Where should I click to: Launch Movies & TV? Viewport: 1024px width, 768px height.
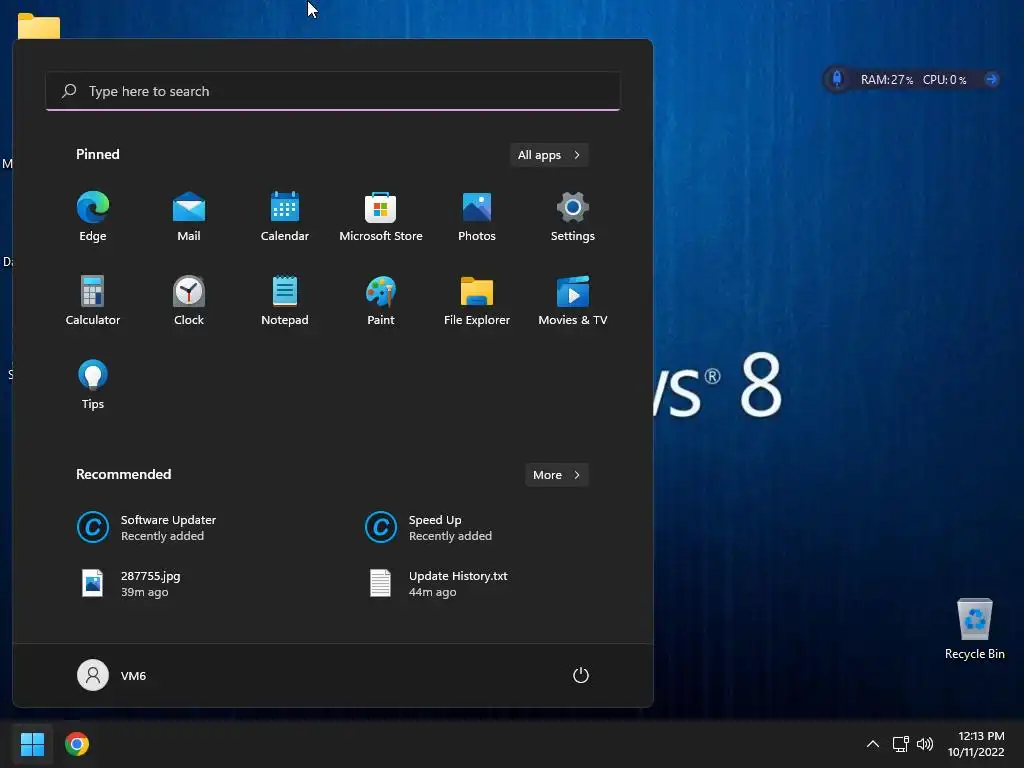pyautogui.click(x=573, y=300)
